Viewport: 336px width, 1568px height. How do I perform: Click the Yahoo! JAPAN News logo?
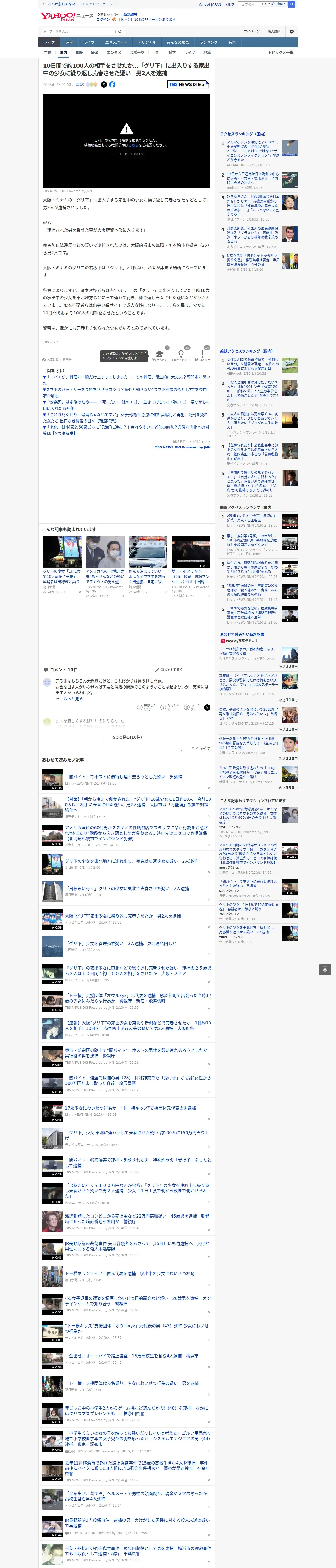pyautogui.click(x=66, y=16)
